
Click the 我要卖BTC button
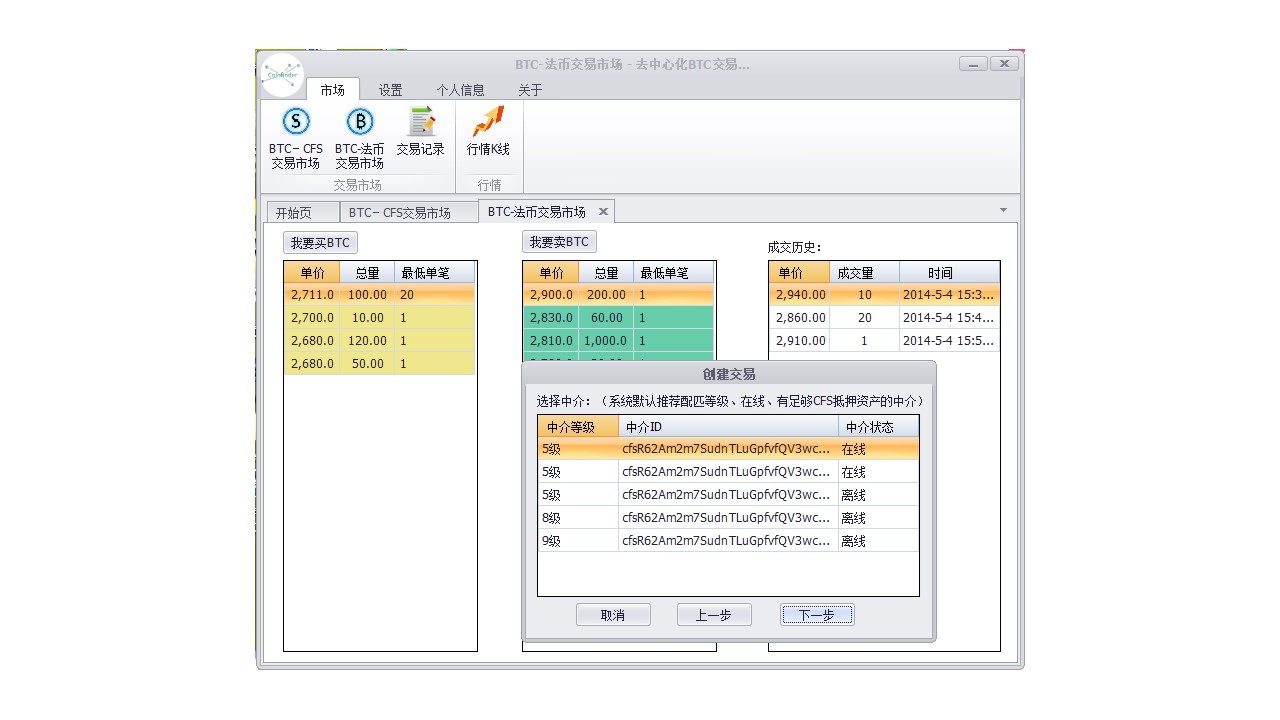[559, 242]
